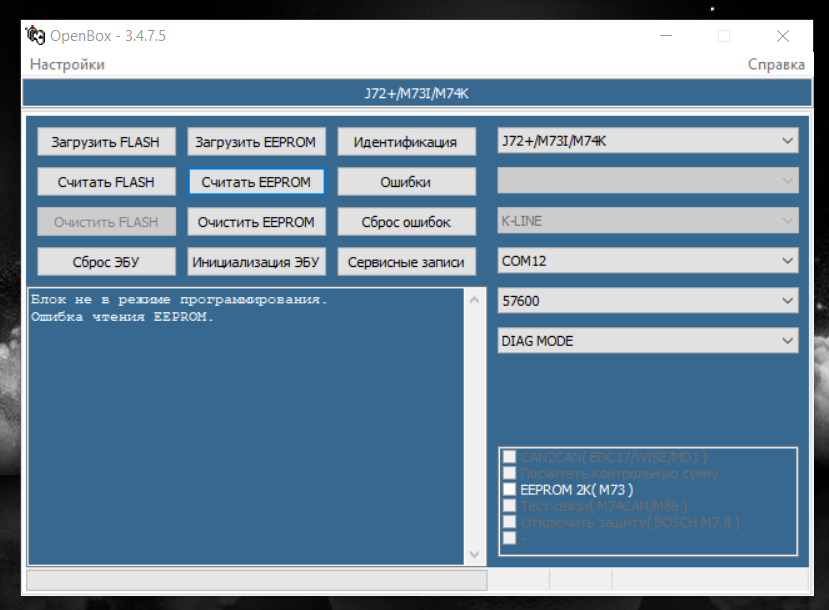Screen dimensions: 829x610
Task: Click Сброс ошибок button
Action: [405, 222]
